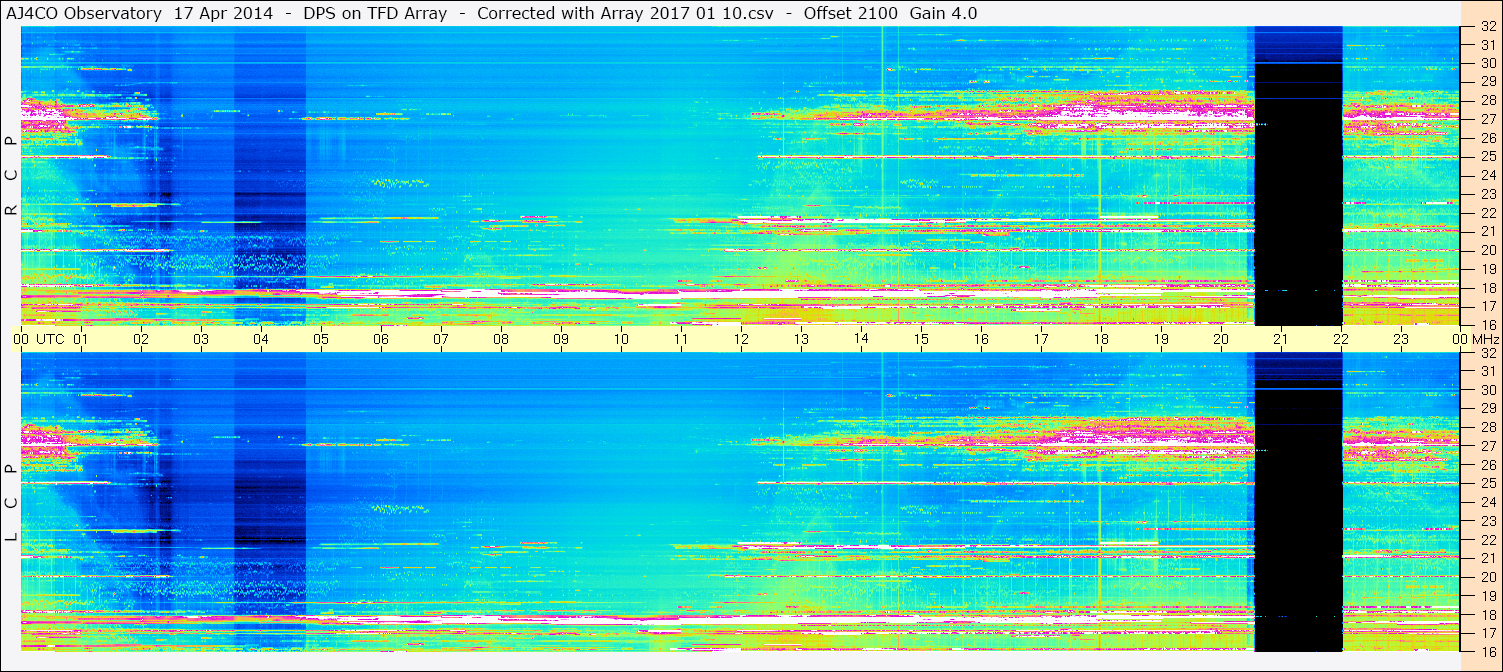Click '28' MHz tick on LCP panel scale
This screenshot has width=1503, height=672.
[x=1487, y=428]
